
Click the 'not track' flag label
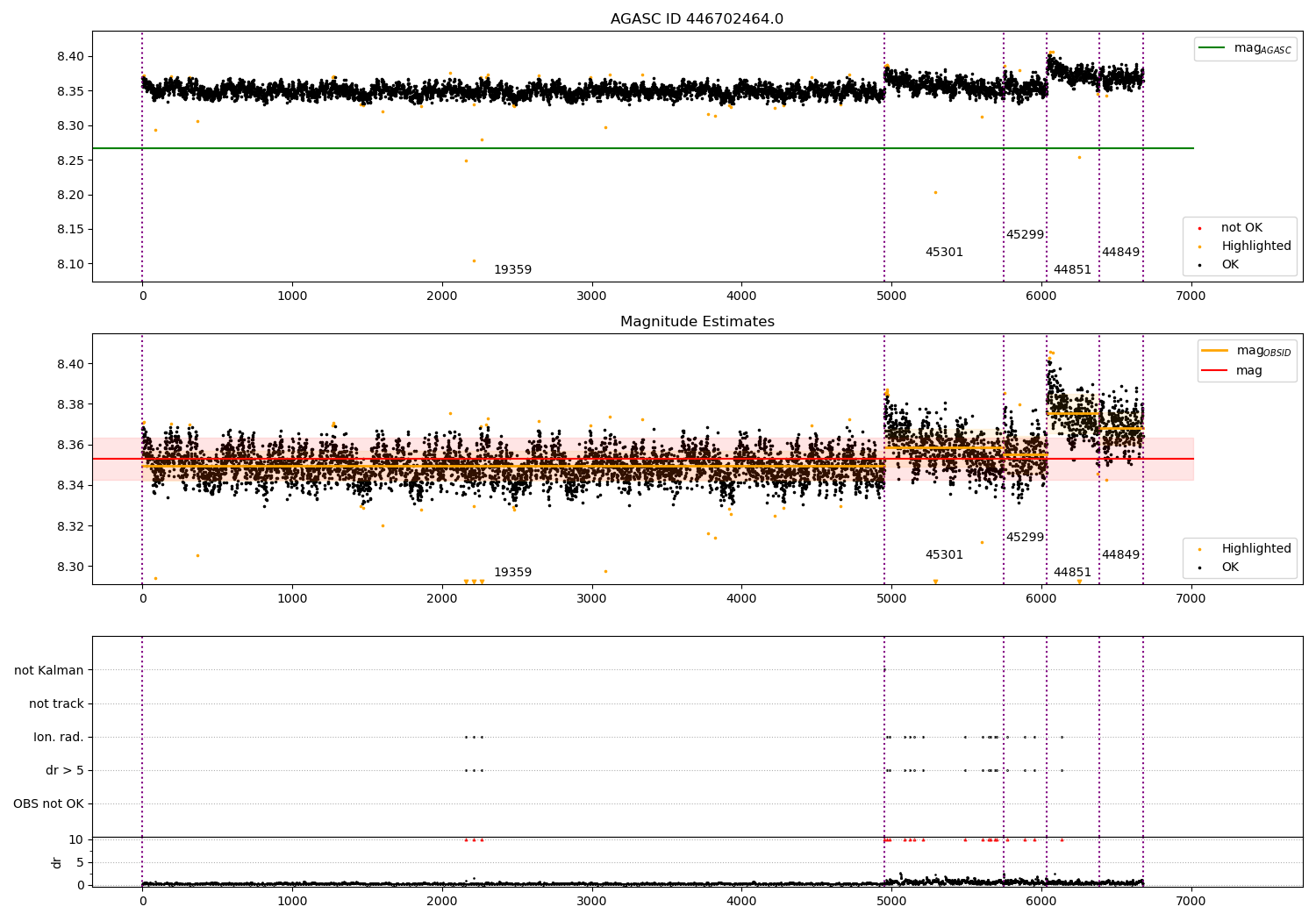pos(56,704)
